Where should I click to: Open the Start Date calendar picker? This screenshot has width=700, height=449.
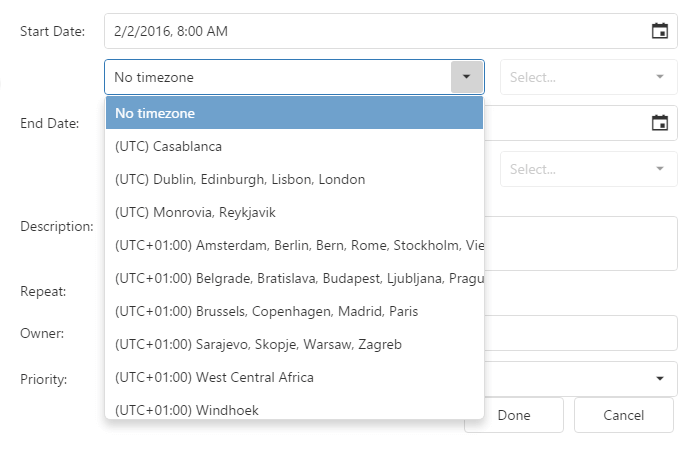point(659,31)
